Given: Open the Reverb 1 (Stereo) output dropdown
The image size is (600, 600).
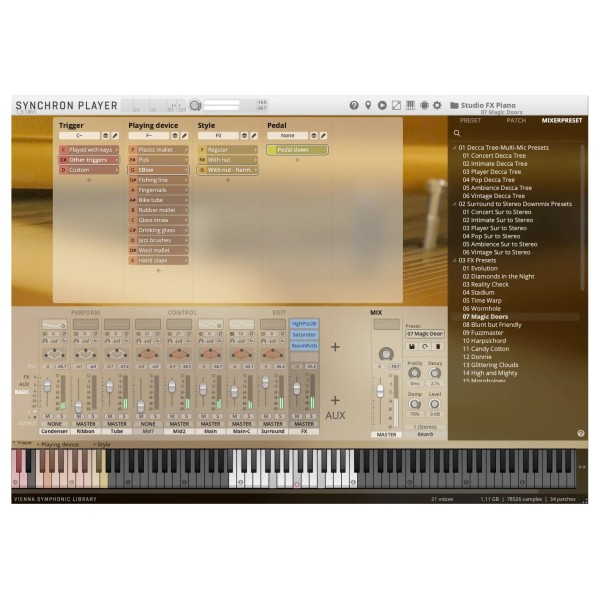Looking at the screenshot, I should [x=425, y=427].
